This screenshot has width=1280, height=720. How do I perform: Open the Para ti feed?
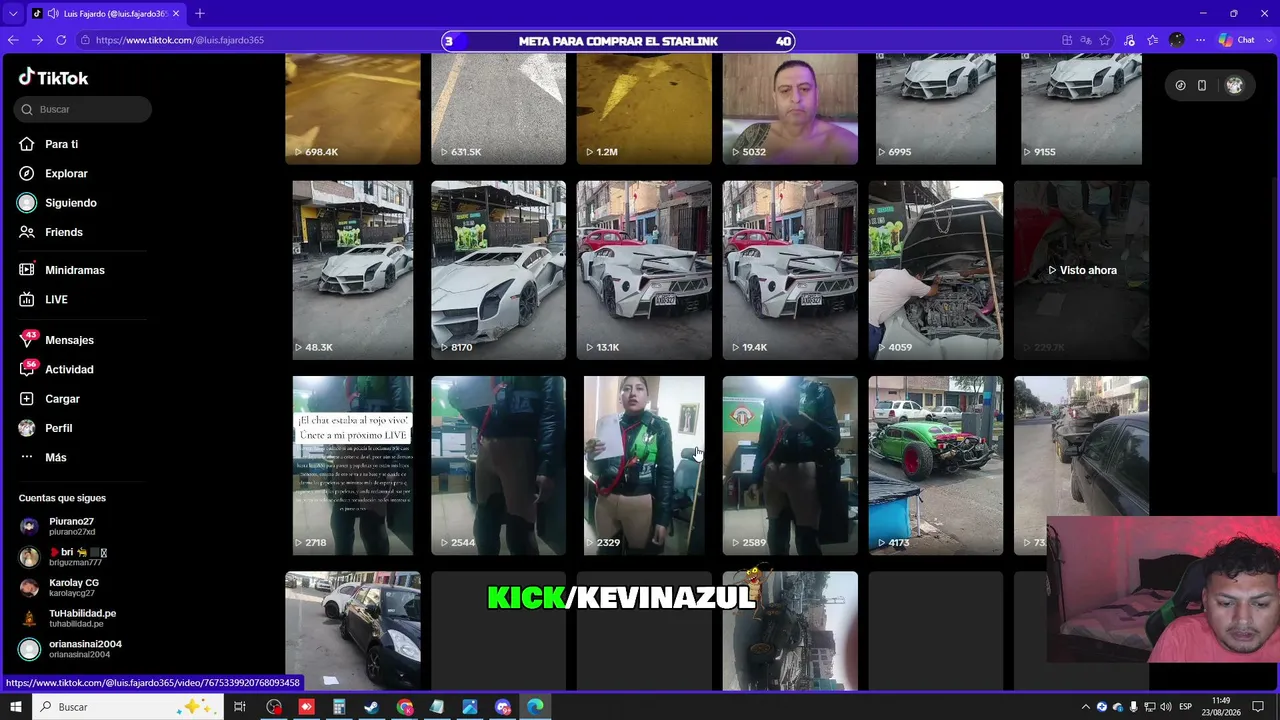click(x=48, y=144)
